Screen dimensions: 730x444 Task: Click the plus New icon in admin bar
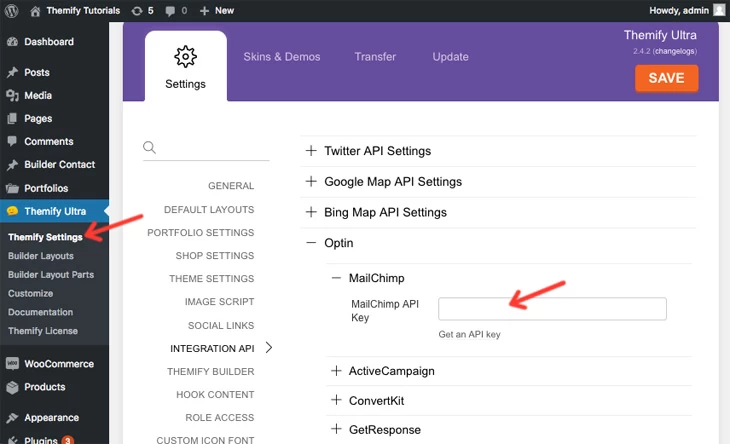204,11
